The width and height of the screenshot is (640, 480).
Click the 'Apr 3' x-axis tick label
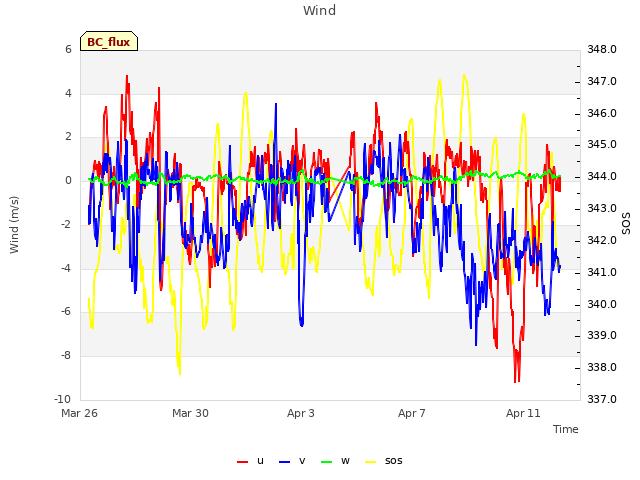click(301, 413)
